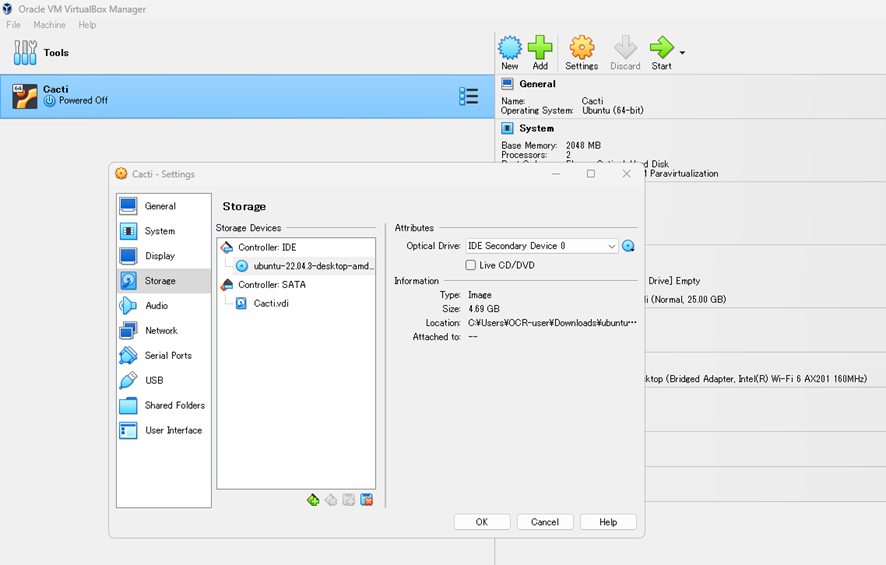
Task: Open the Shared Folders settings category
Action: (x=164, y=405)
